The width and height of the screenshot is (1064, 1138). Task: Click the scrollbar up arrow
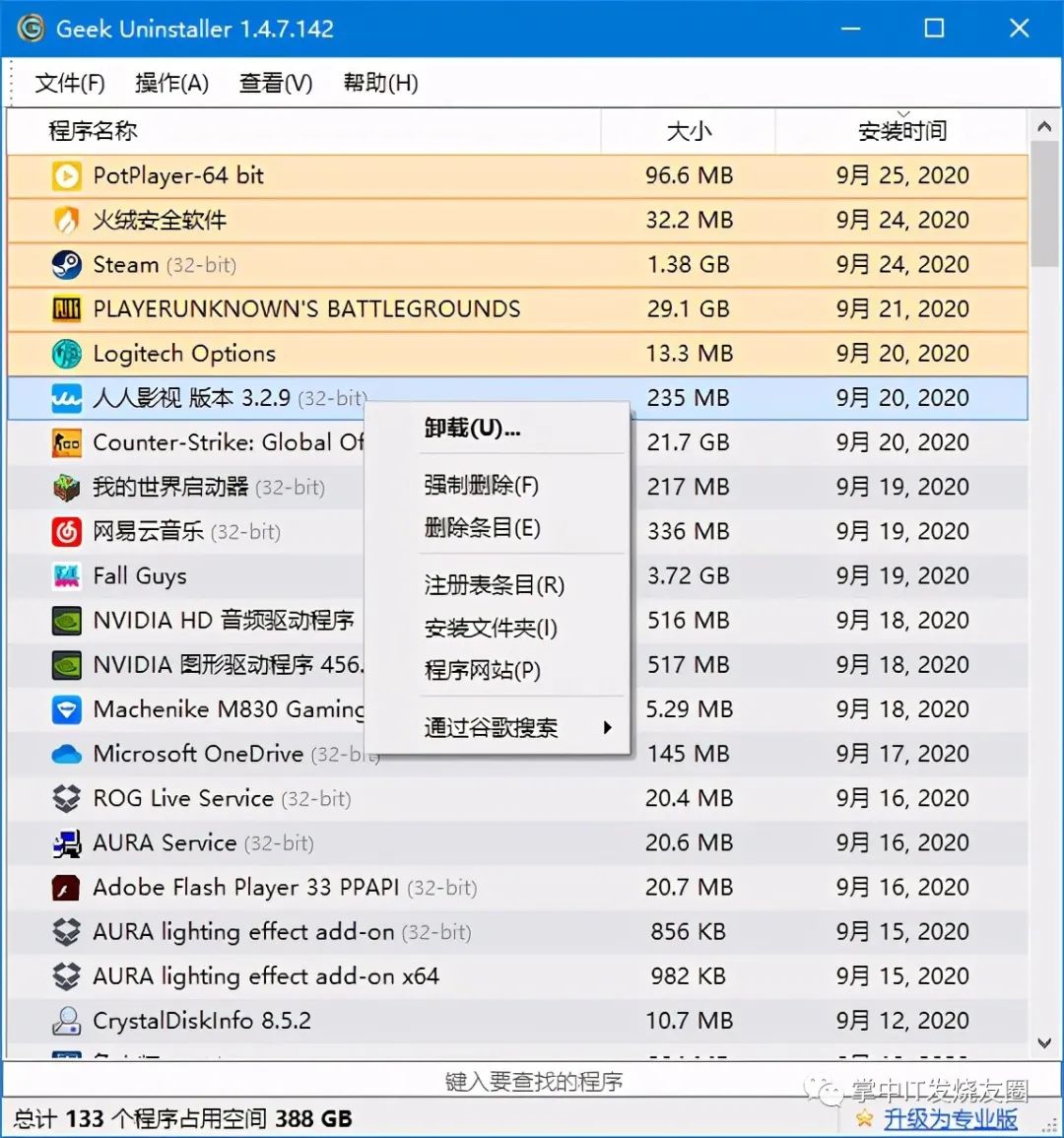(1044, 127)
